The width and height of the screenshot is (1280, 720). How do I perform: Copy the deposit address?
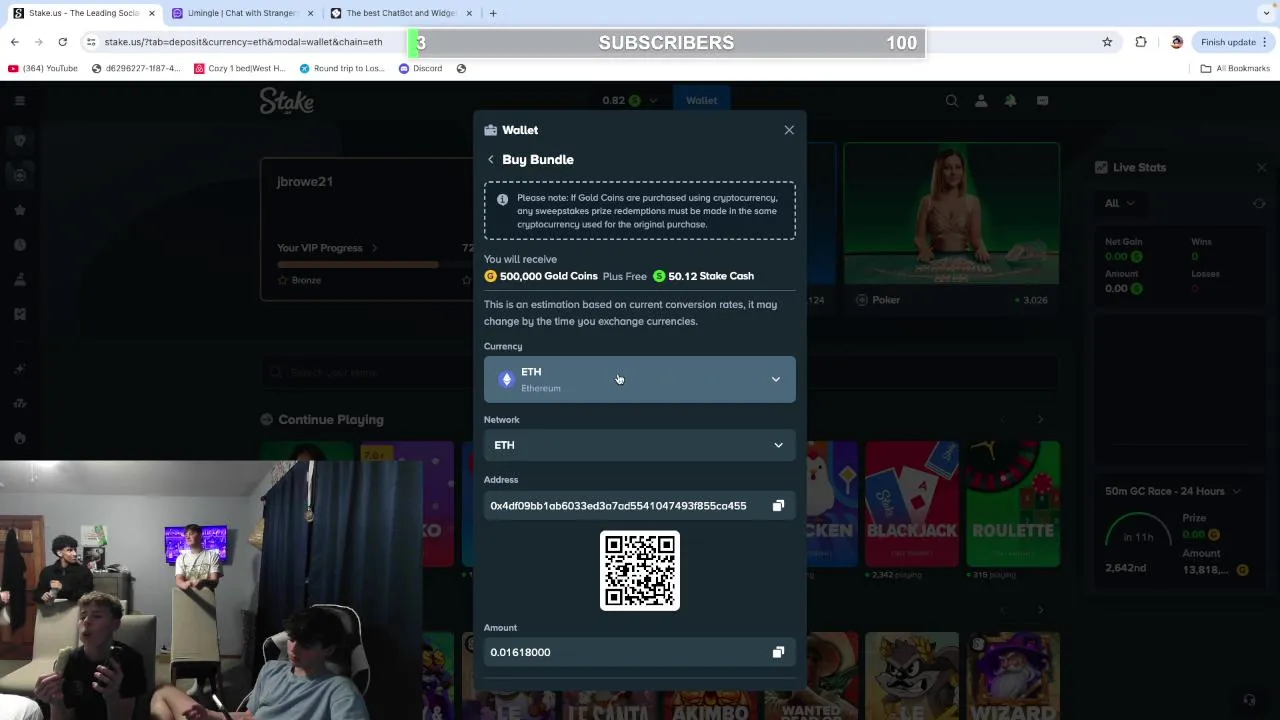tap(778, 506)
